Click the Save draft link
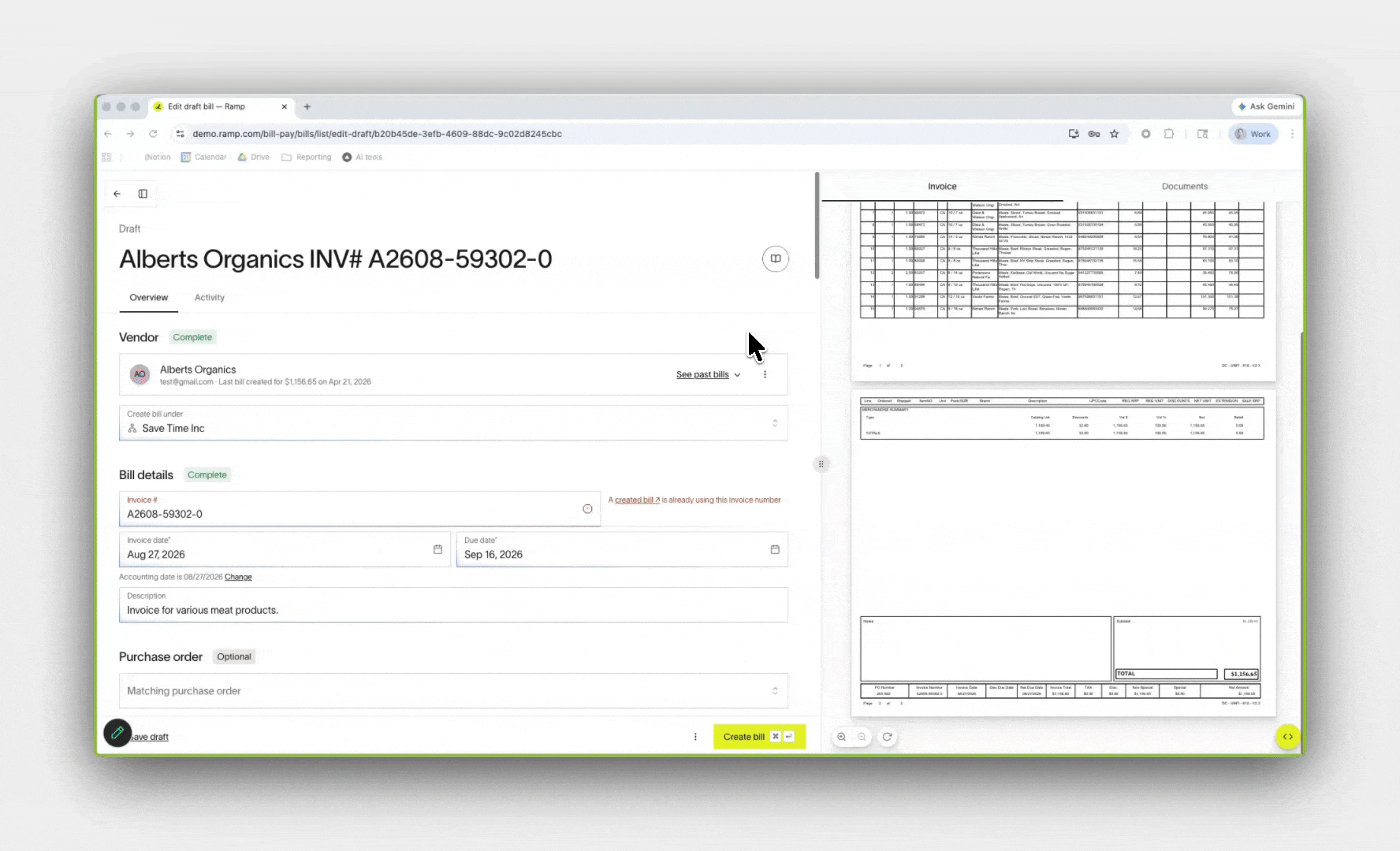1400x851 pixels. pos(150,737)
